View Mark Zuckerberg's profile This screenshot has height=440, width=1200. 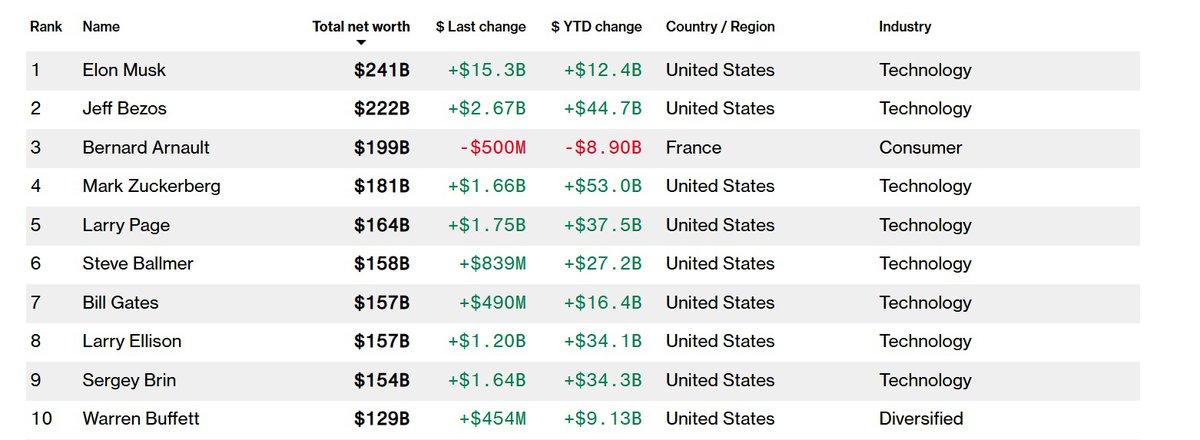click(151, 186)
